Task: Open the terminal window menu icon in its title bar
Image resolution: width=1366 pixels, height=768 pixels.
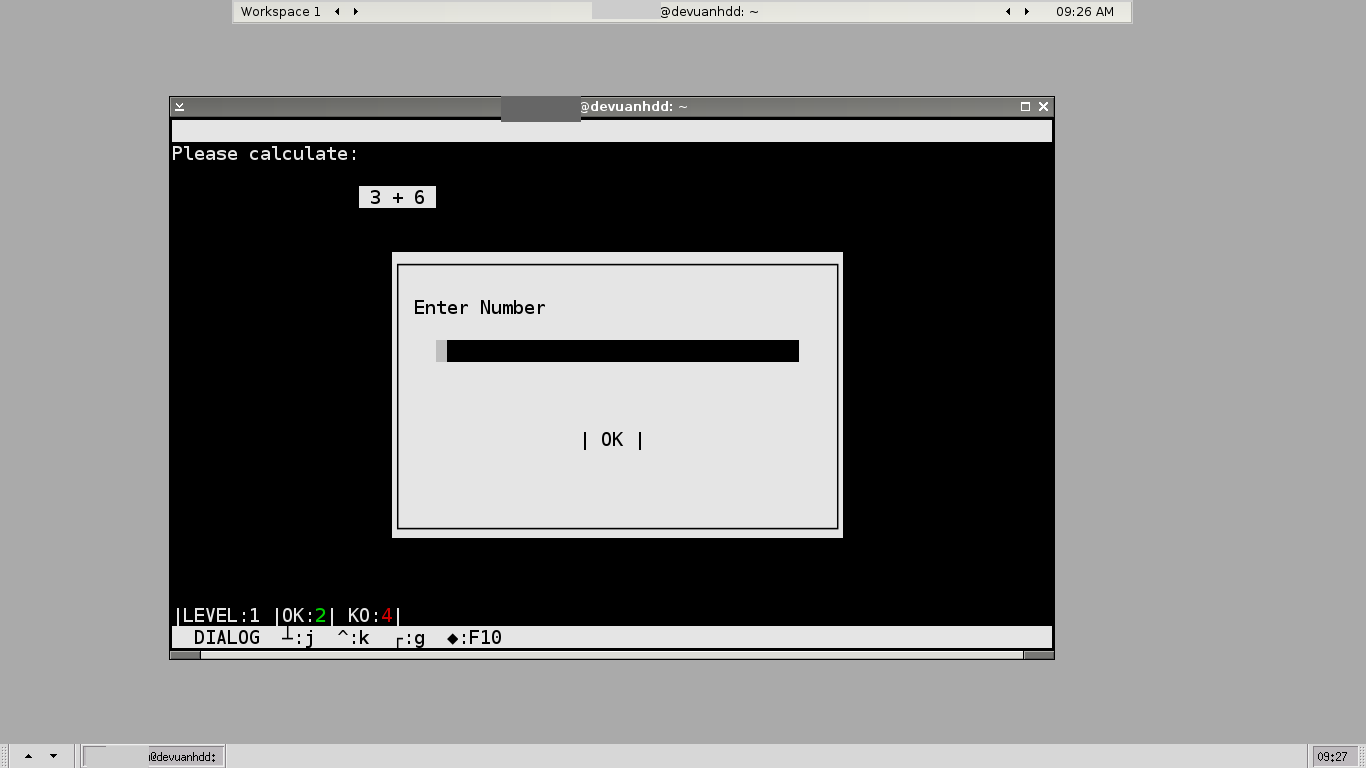Action: point(179,106)
